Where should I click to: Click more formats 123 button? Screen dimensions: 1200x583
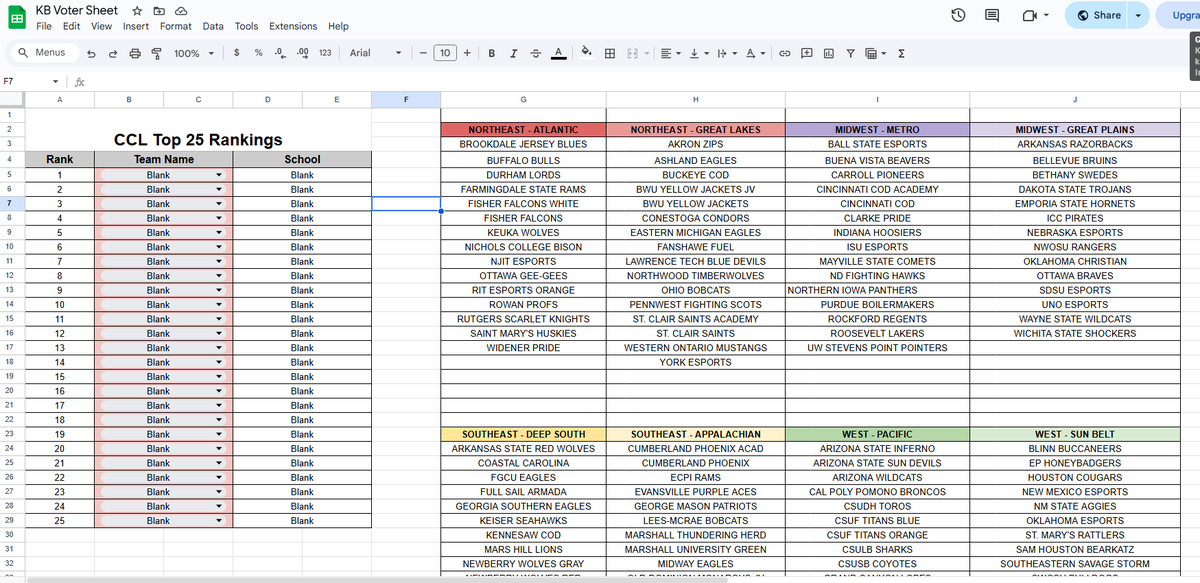tap(325, 53)
